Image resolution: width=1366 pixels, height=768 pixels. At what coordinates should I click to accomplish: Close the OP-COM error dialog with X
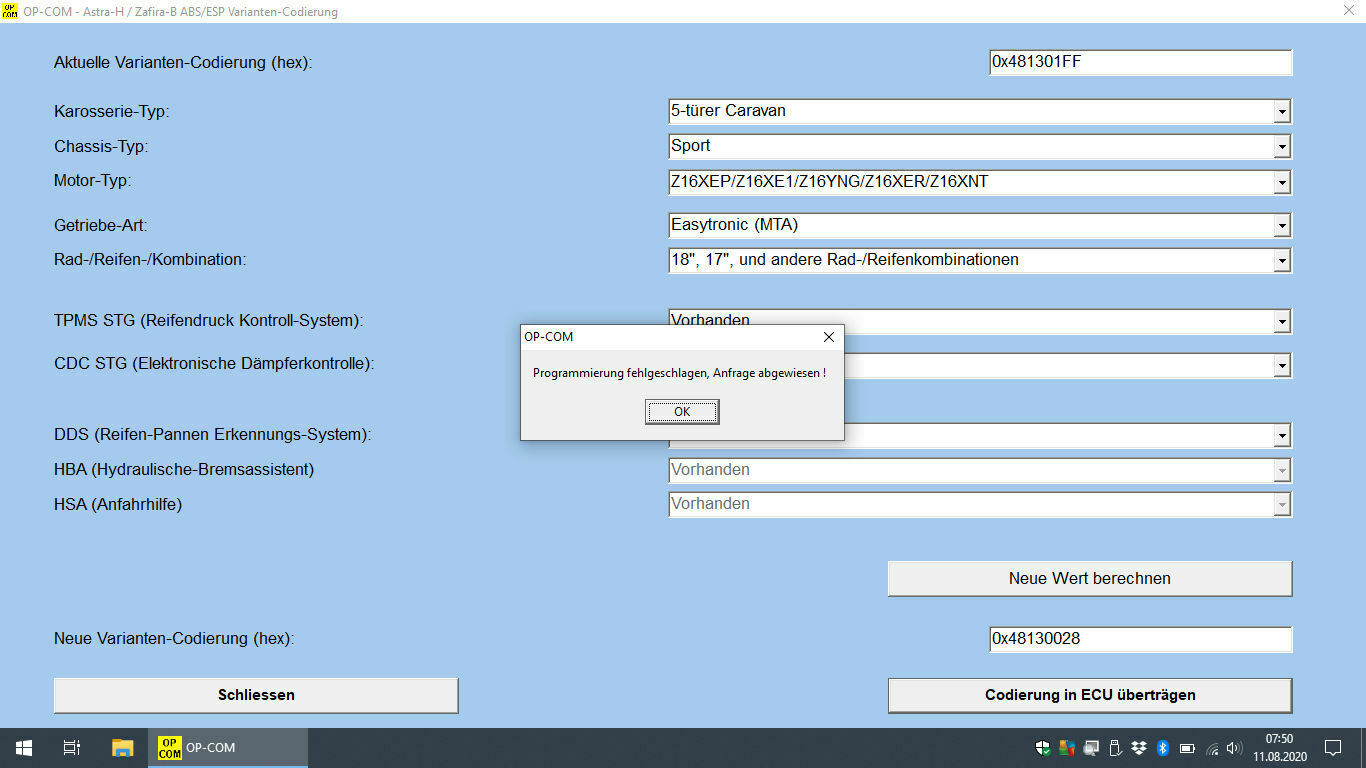(x=828, y=337)
